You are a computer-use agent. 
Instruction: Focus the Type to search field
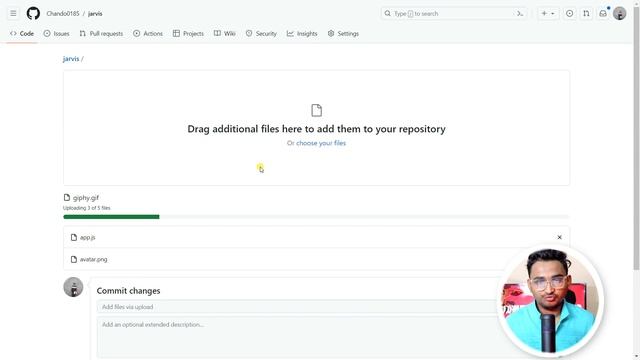pos(453,13)
